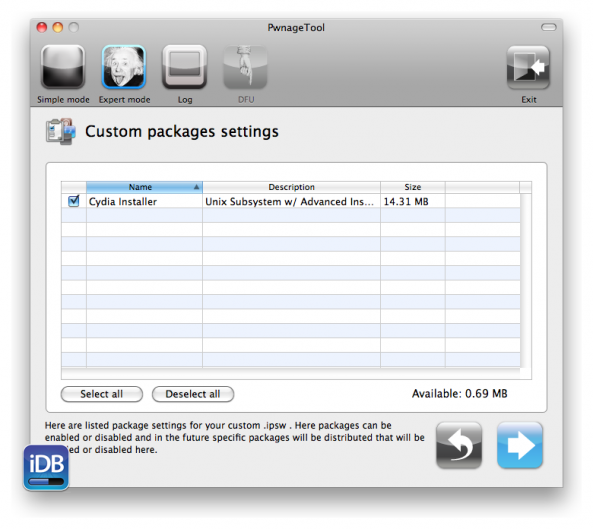Sort by the Name column header
The height and width of the screenshot is (529, 593).
pyautogui.click(x=144, y=187)
